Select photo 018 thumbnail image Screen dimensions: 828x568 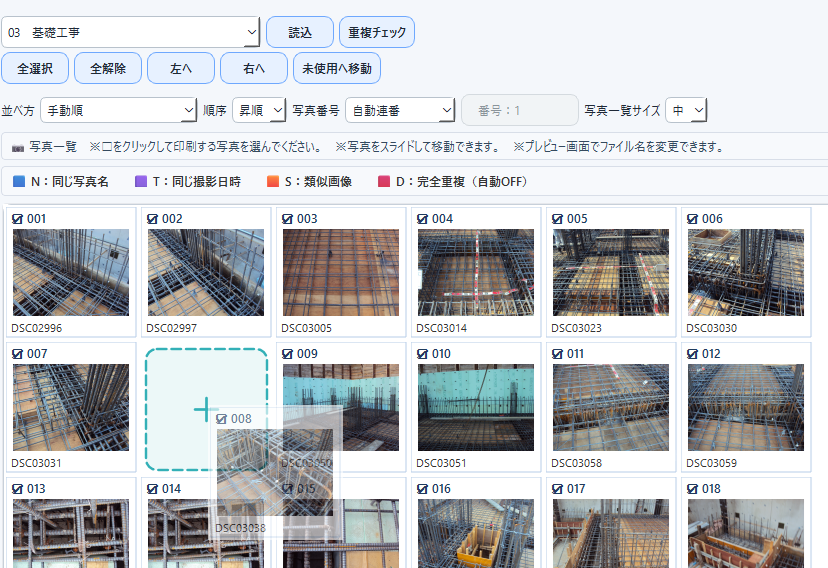coord(746,534)
